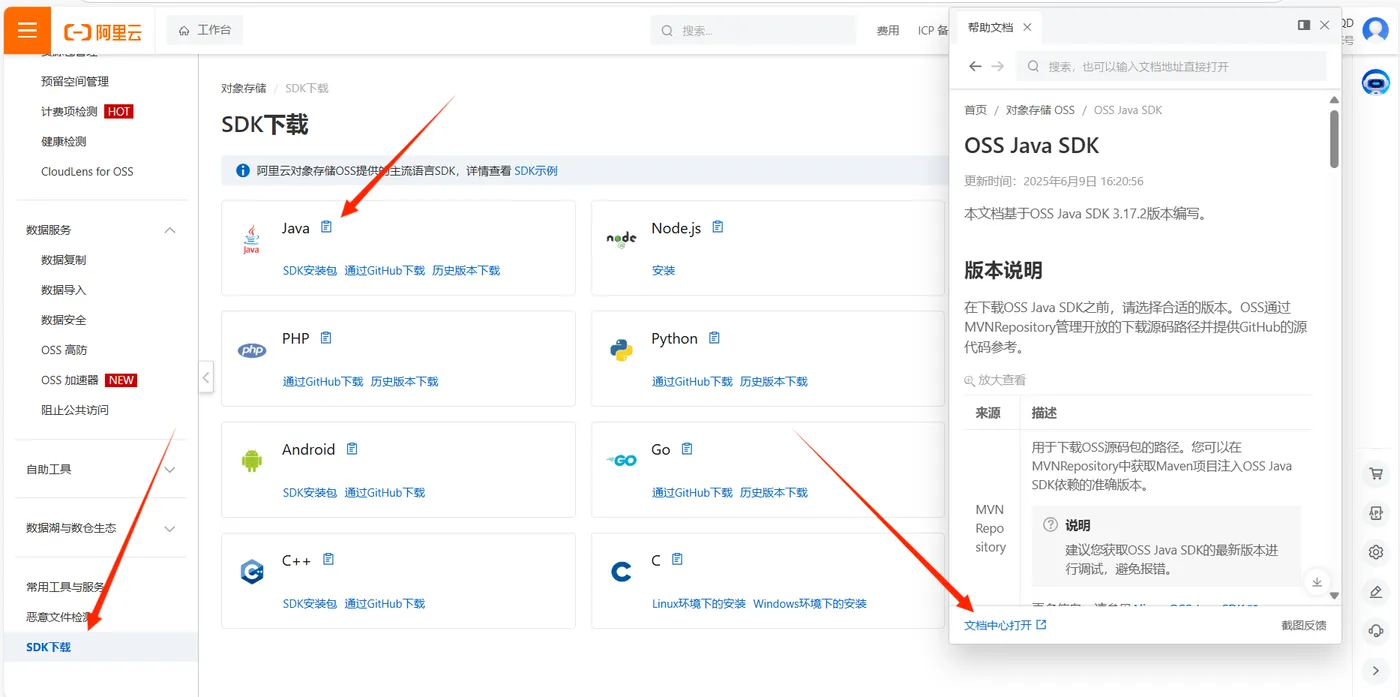
Task: Open 计费项检测 in sidebar
Action: click(x=70, y=111)
